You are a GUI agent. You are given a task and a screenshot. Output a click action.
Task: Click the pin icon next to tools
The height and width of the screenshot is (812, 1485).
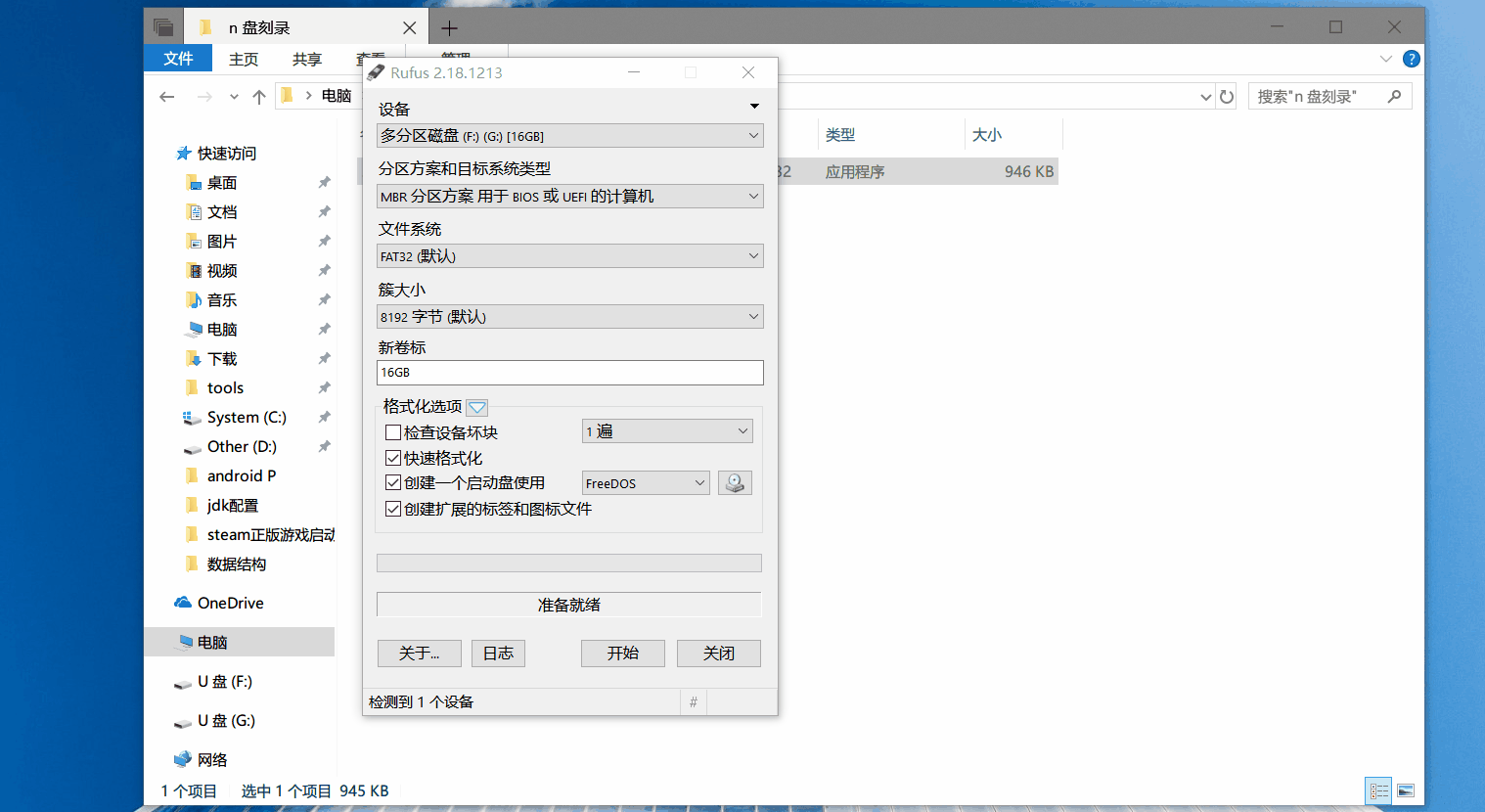point(324,387)
